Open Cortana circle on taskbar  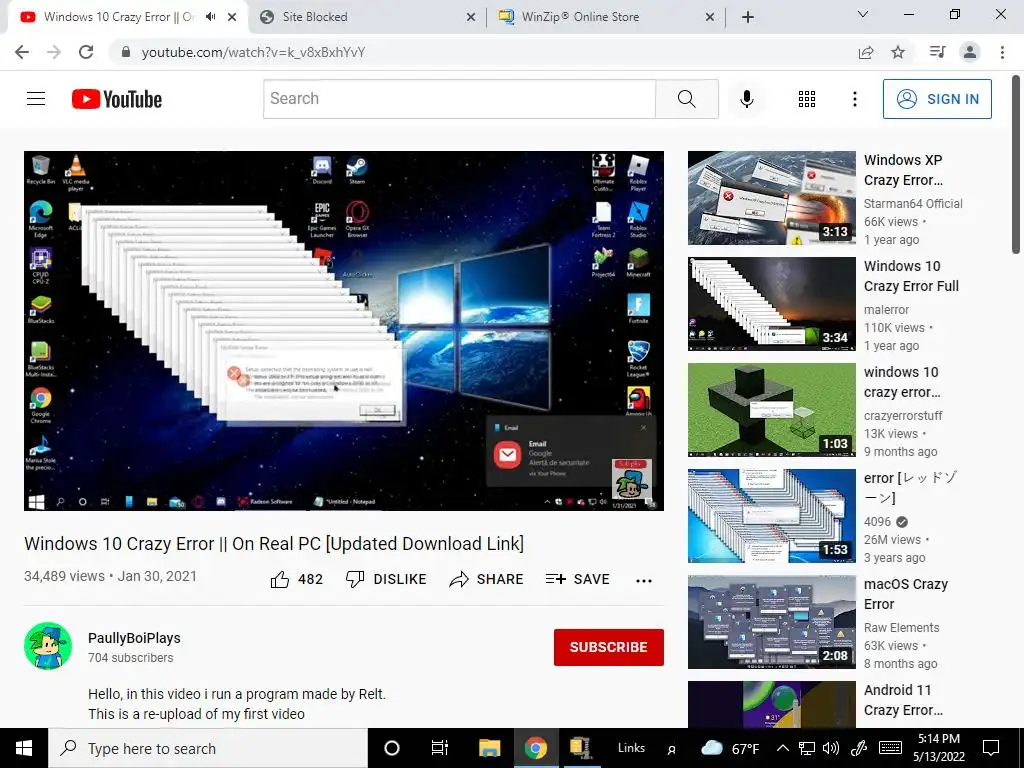coord(392,748)
